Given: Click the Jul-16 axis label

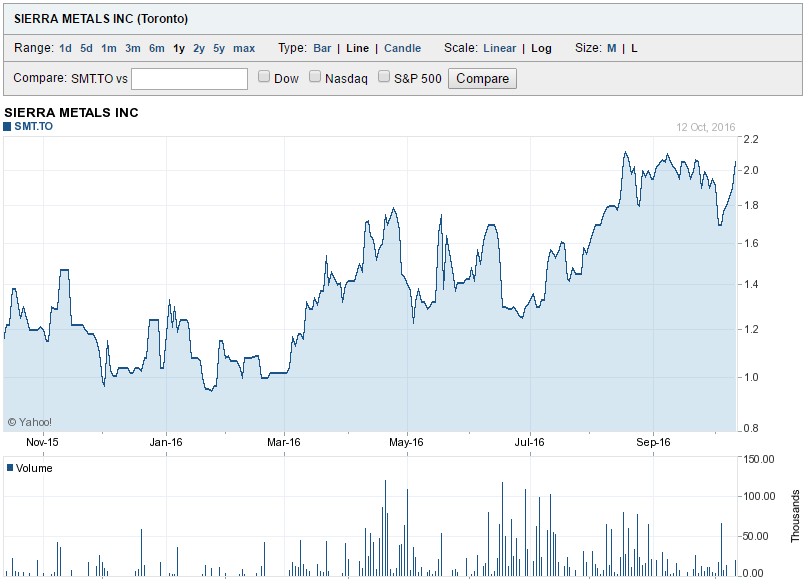Looking at the screenshot, I should [x=529, y=443].
